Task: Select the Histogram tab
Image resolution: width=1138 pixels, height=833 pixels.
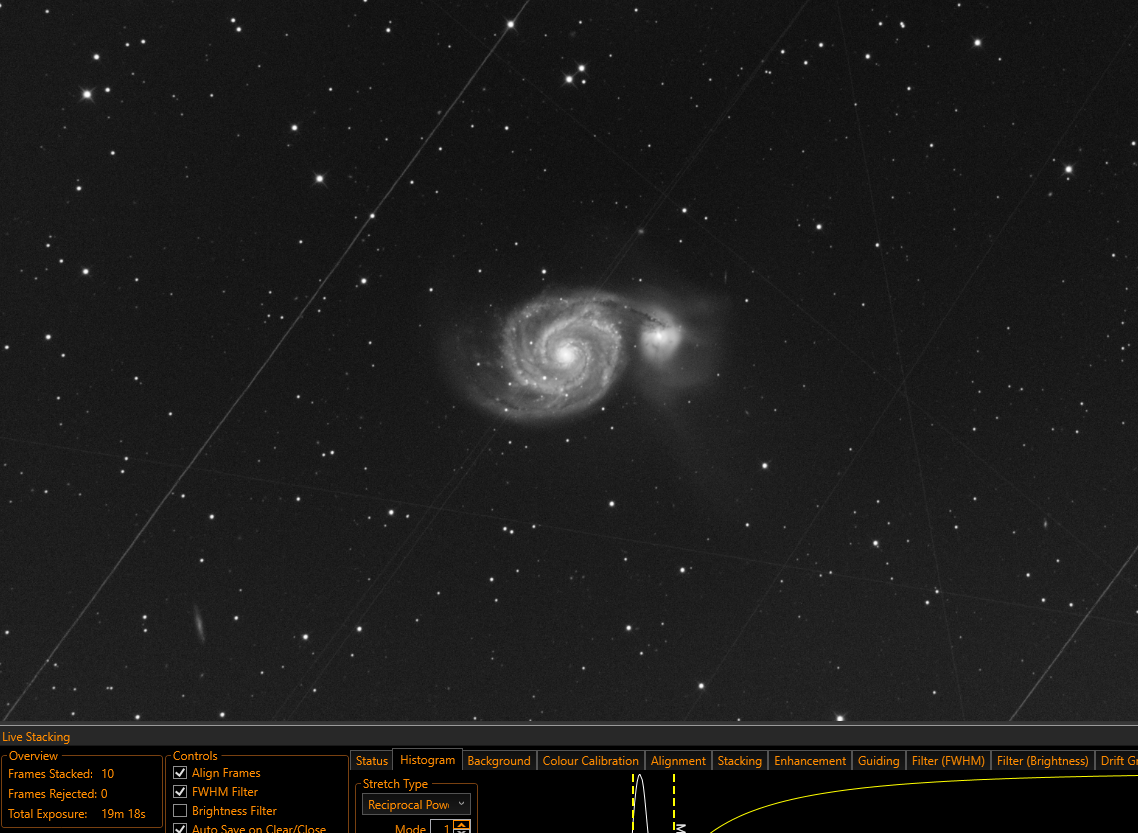Action: click(427, 760)
